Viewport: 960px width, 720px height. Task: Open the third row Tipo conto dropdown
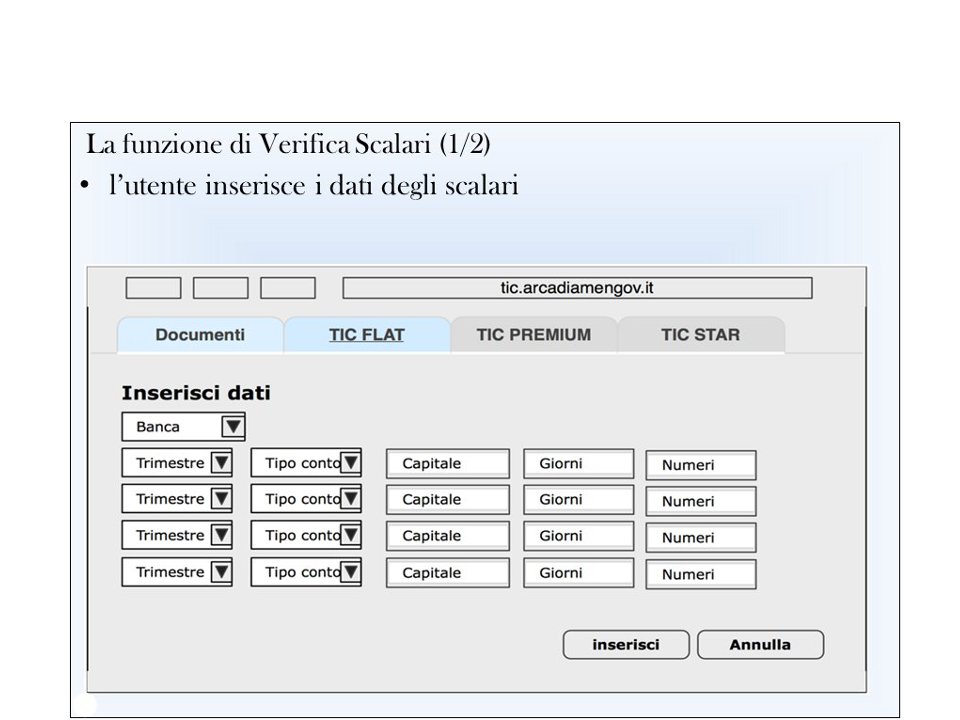point(350,536)
